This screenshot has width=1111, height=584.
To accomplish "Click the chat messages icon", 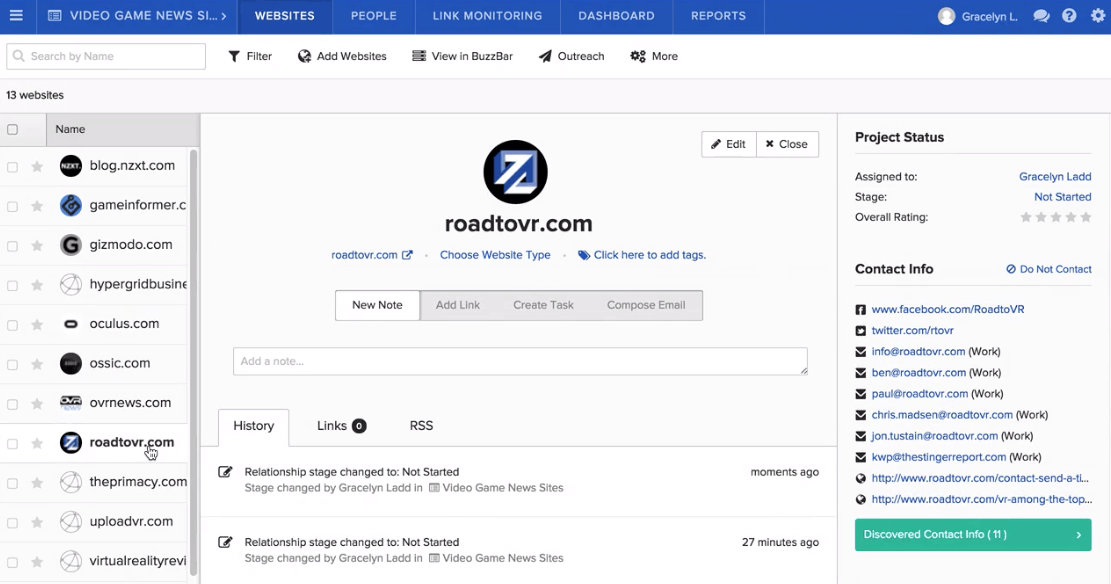I will click(x=1041, y=16).
